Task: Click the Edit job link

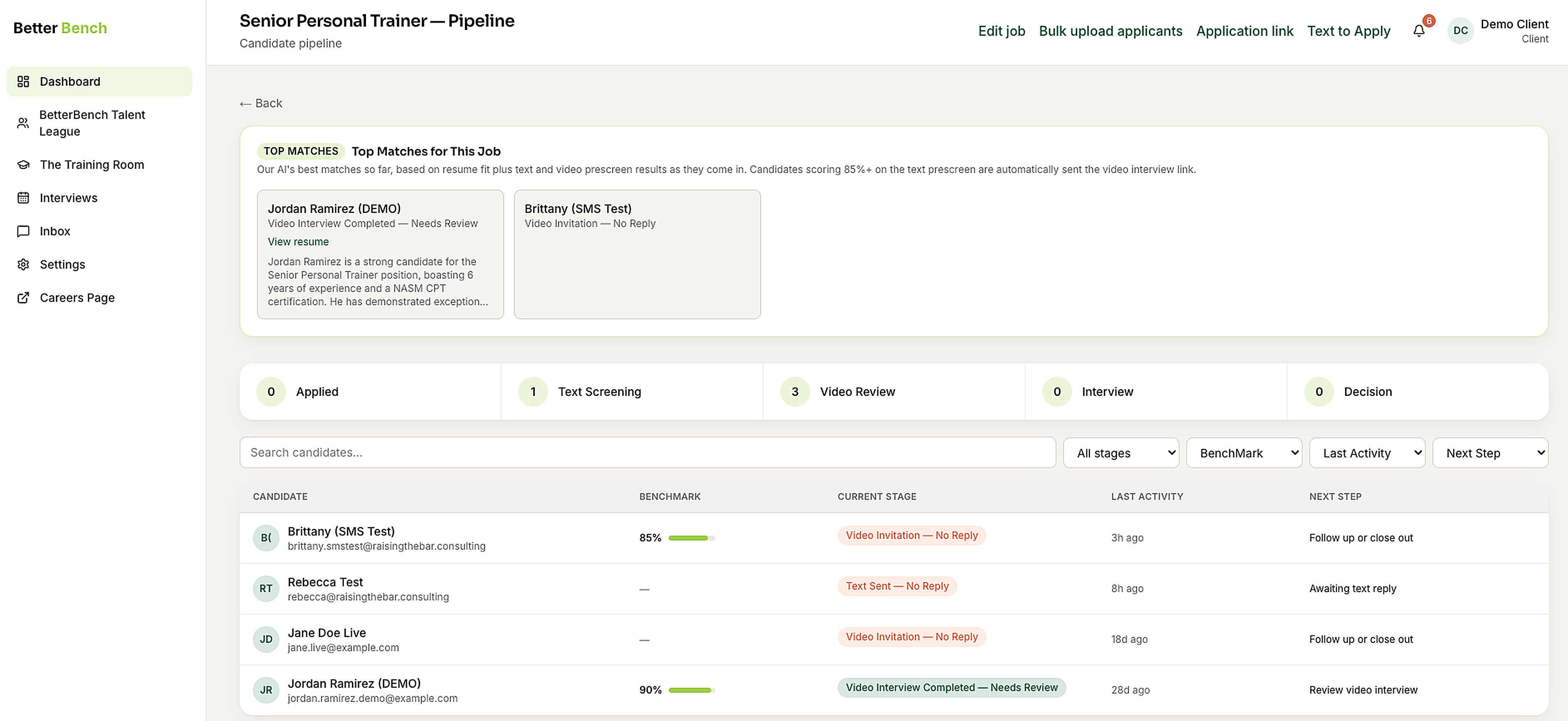Action: point(1001,31)
